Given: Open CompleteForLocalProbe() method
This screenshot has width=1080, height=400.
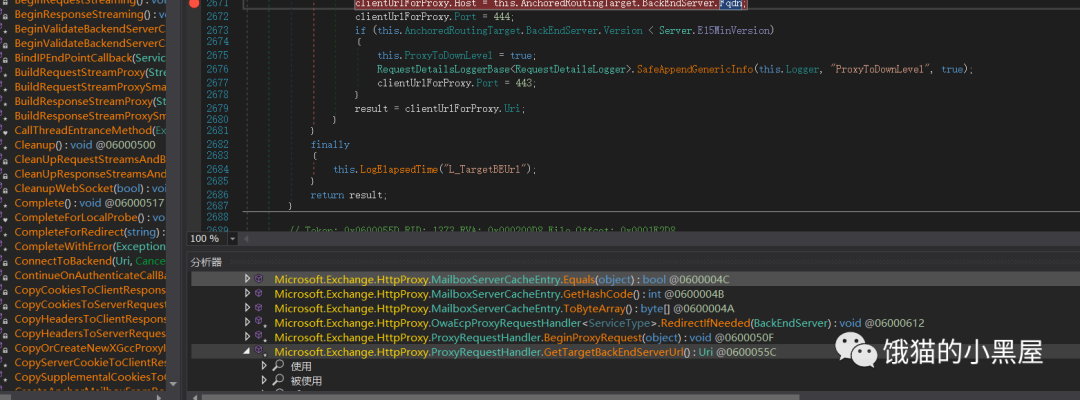Looking at the screenshot, I should (90, 218).
